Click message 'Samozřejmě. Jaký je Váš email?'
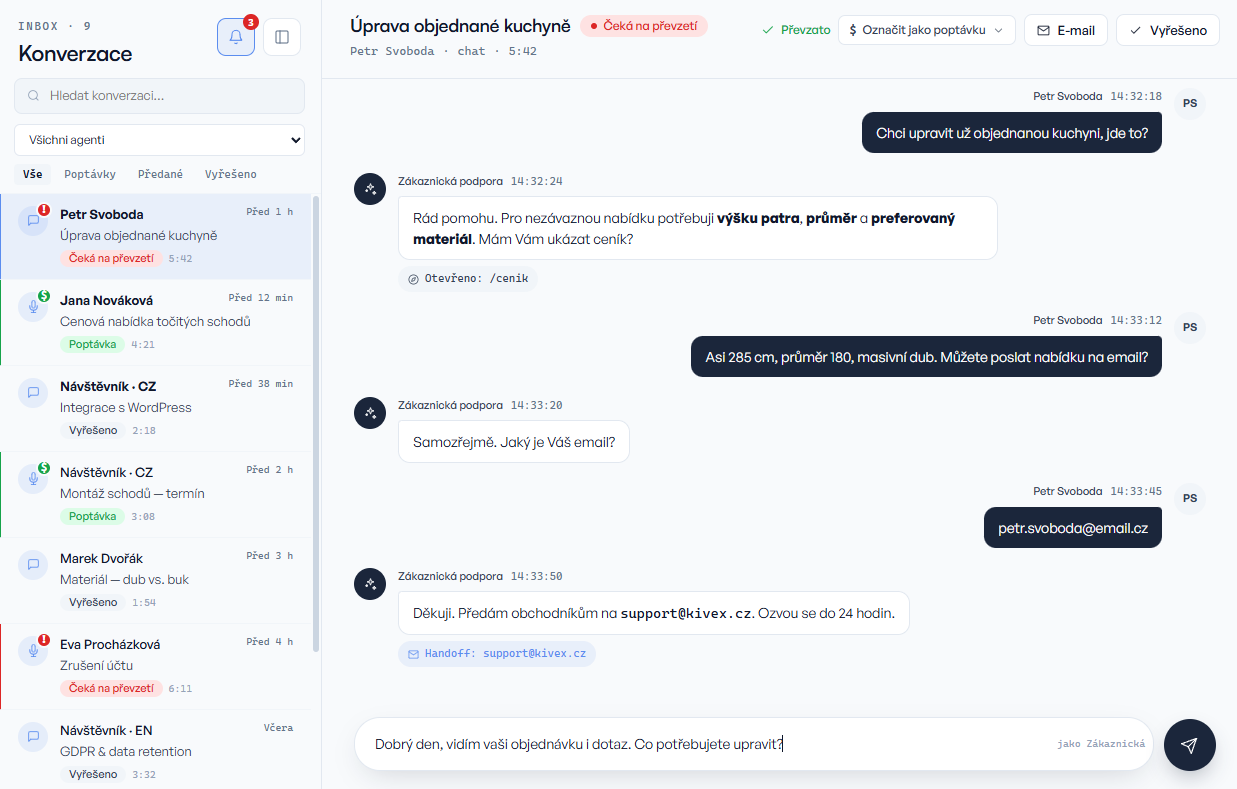Screen dimensions: 1237x789 click(514, 441)
